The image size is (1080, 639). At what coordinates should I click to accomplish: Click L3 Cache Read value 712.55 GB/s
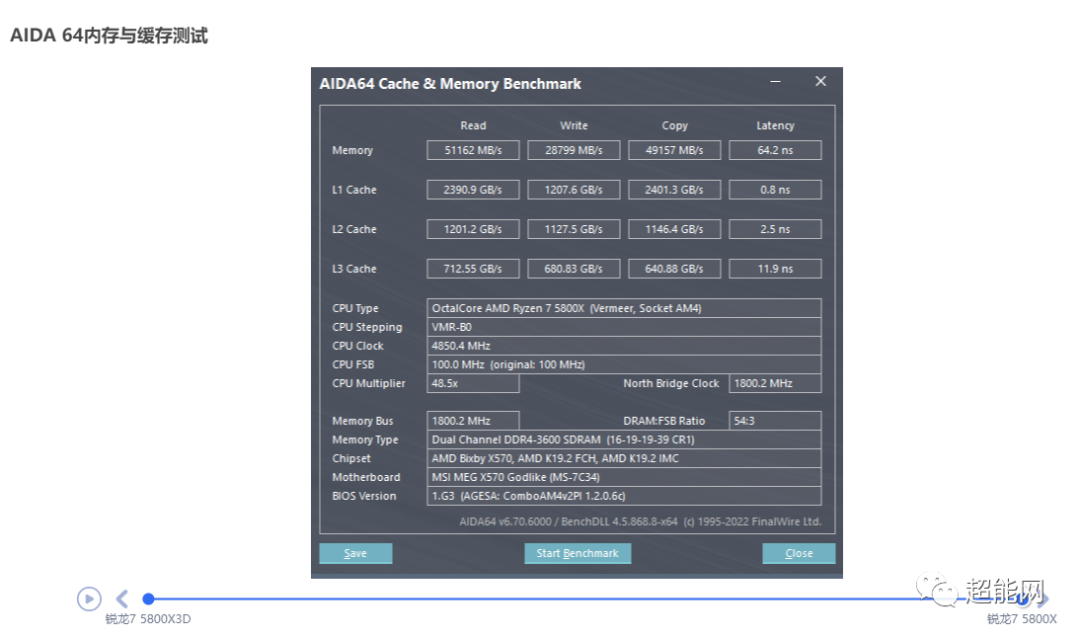(x=473, y=269)
